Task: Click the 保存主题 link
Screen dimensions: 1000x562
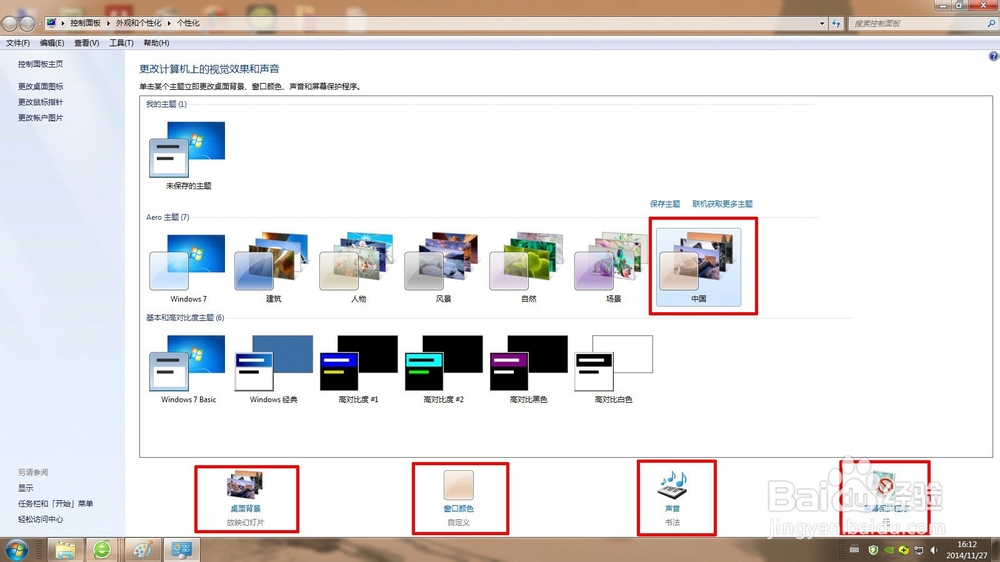Action: [665, 204]
